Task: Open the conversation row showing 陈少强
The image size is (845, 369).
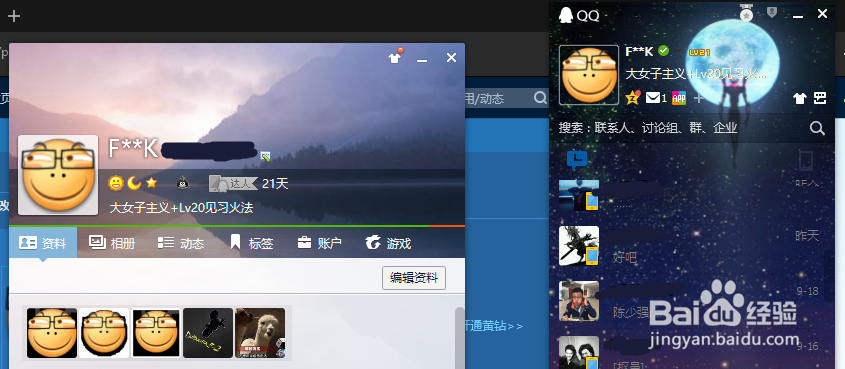Action: pyautogui.click(x=691, y=301)
